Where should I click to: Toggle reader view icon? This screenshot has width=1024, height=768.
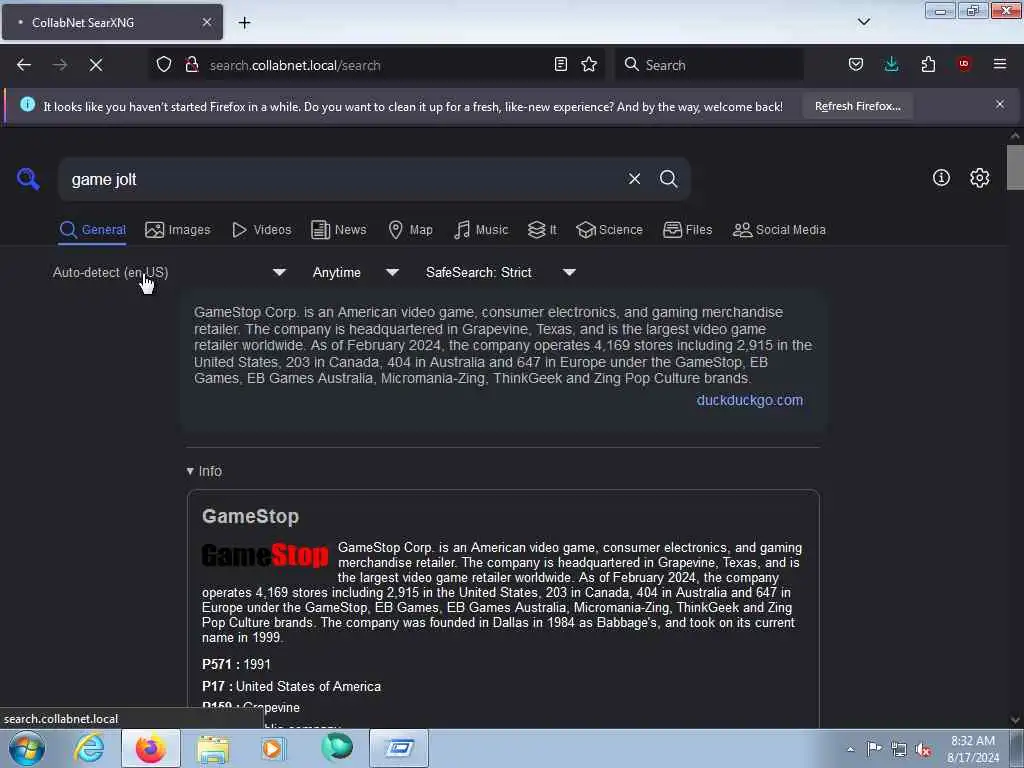coord(560,65)
